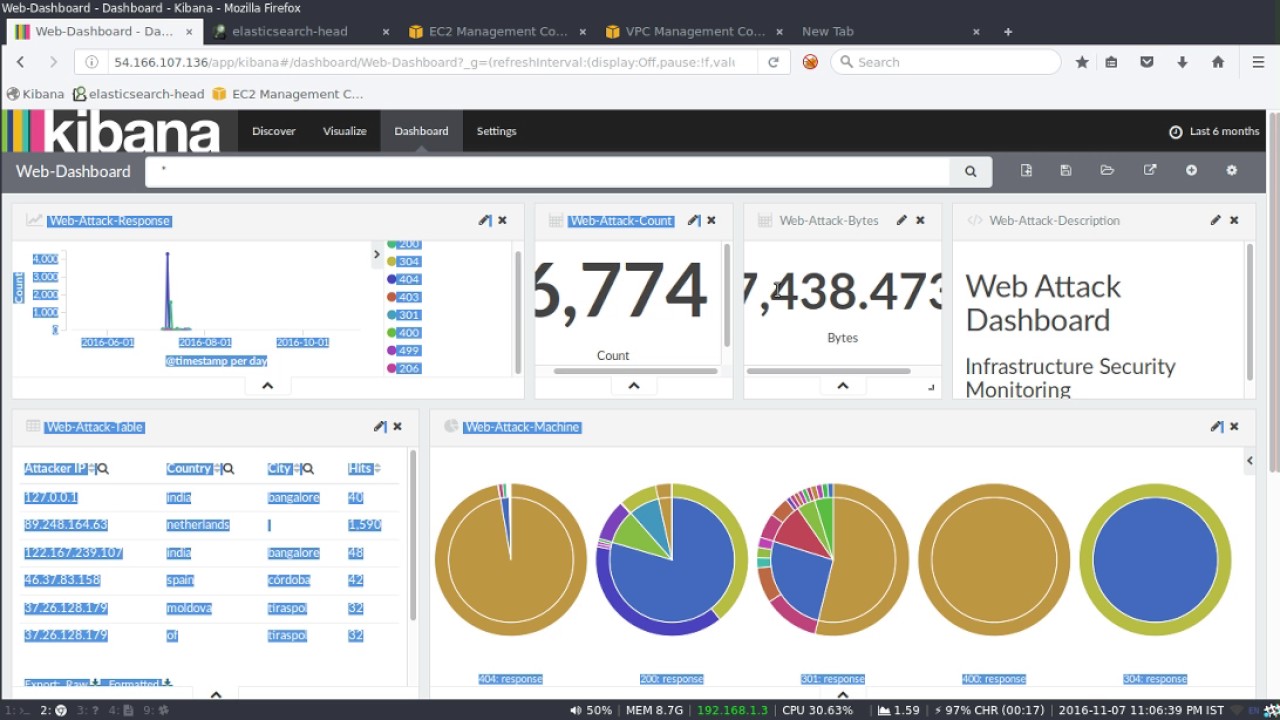Open the Kibana bookmark
The width and height of the screenshot is (1280, 720).
(35, 94)
